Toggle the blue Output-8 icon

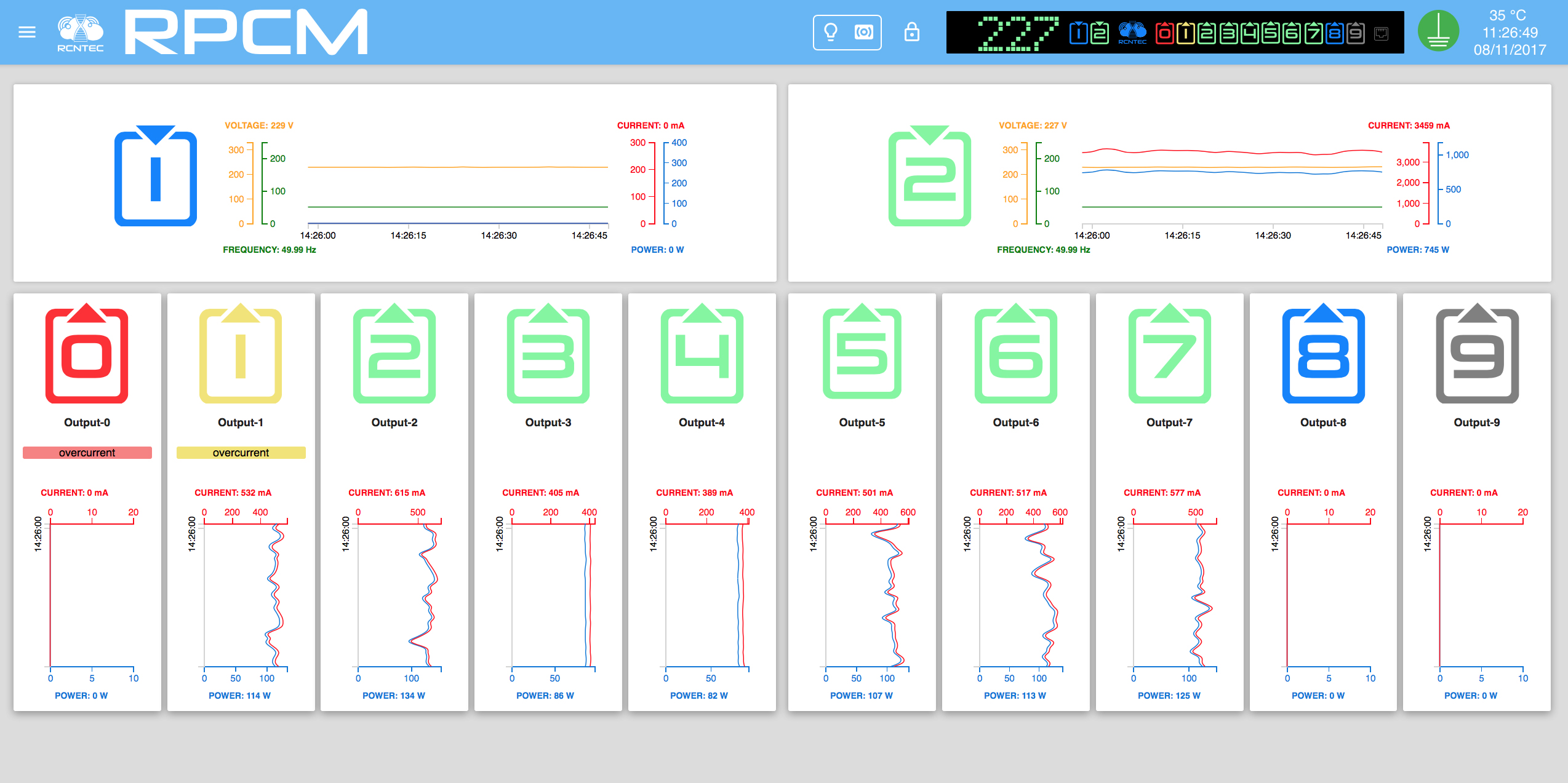pos(1324,353)
